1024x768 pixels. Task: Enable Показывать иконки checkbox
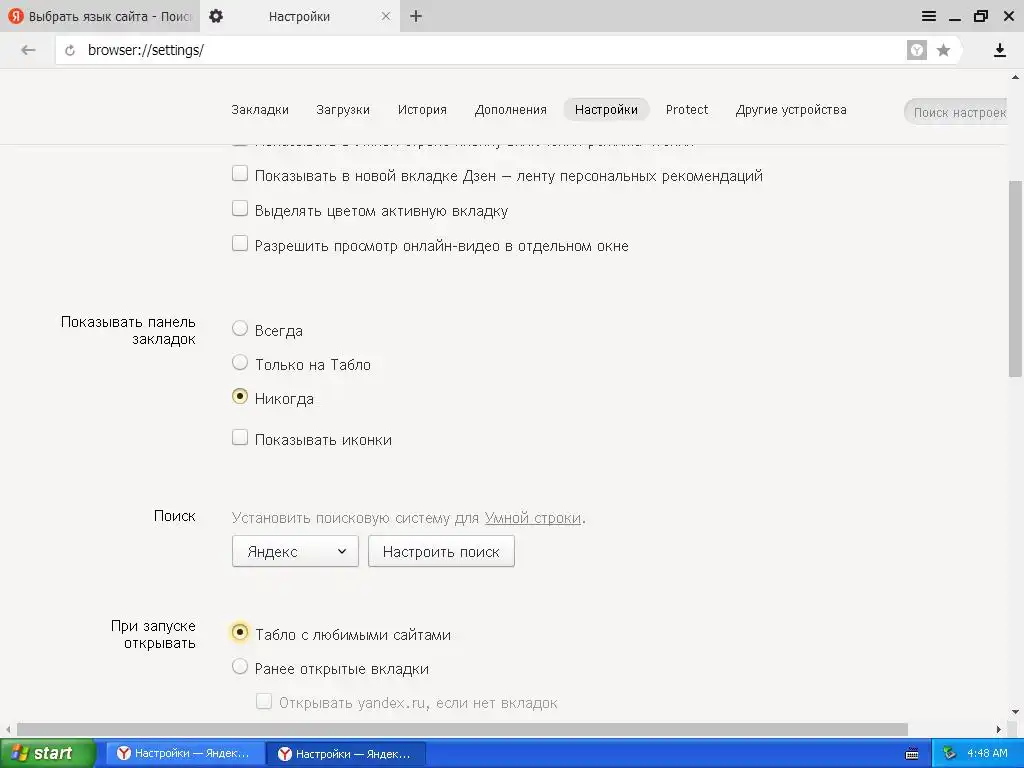240,438
